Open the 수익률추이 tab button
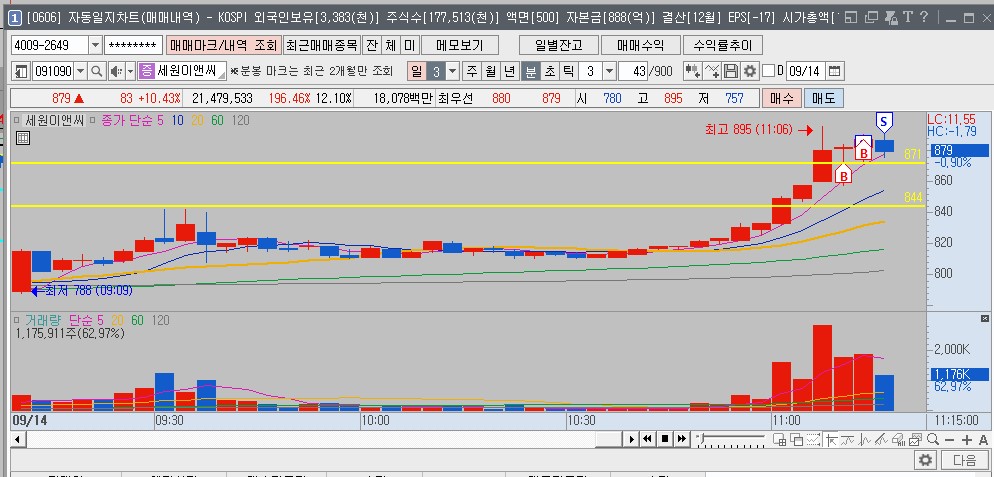The image size is (994, 477). (723, 45)
